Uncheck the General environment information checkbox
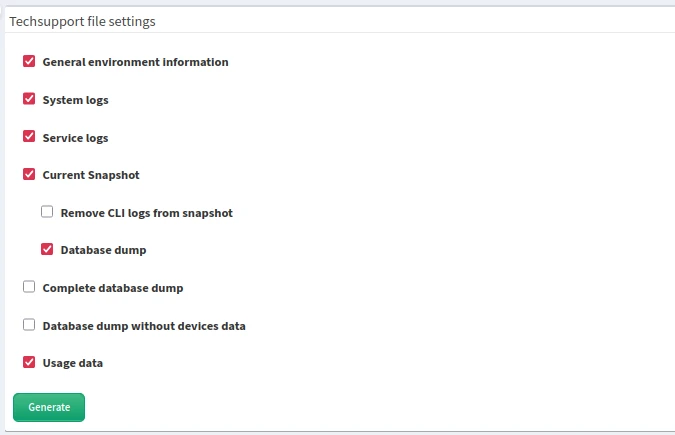Image resolution: width=675 pixels, height=435 pixels. [x=29, y=62]
